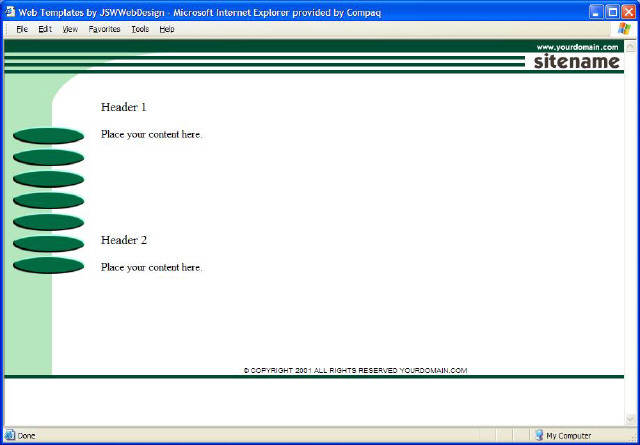Open the View menu
The image size is (640, 445).
click(x=70, y=29)
